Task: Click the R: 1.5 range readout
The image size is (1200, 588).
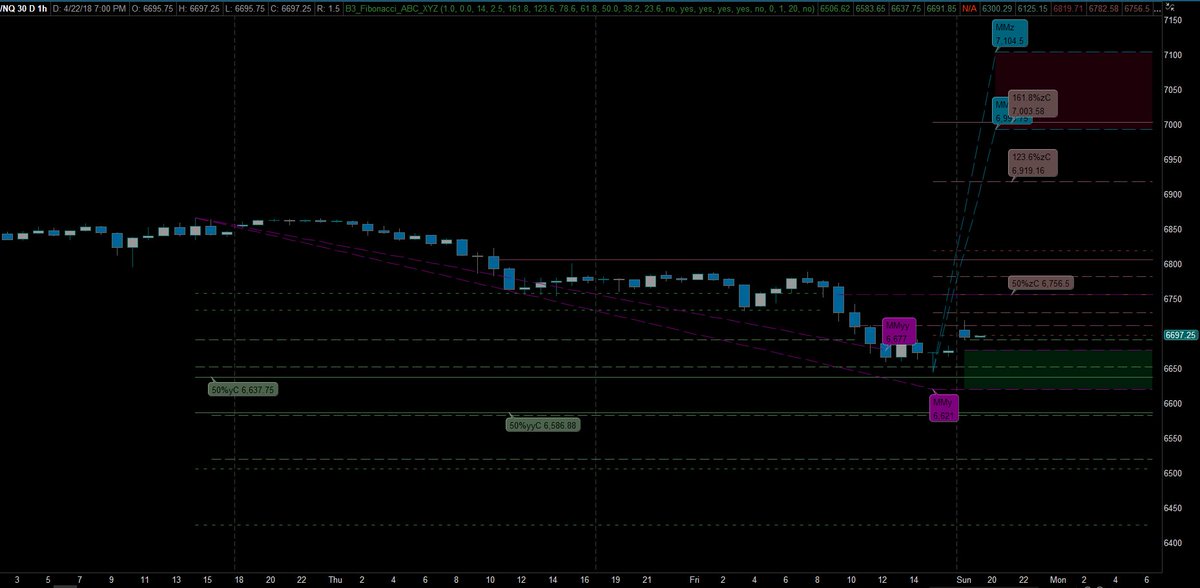Action: (x=329, y=8)
